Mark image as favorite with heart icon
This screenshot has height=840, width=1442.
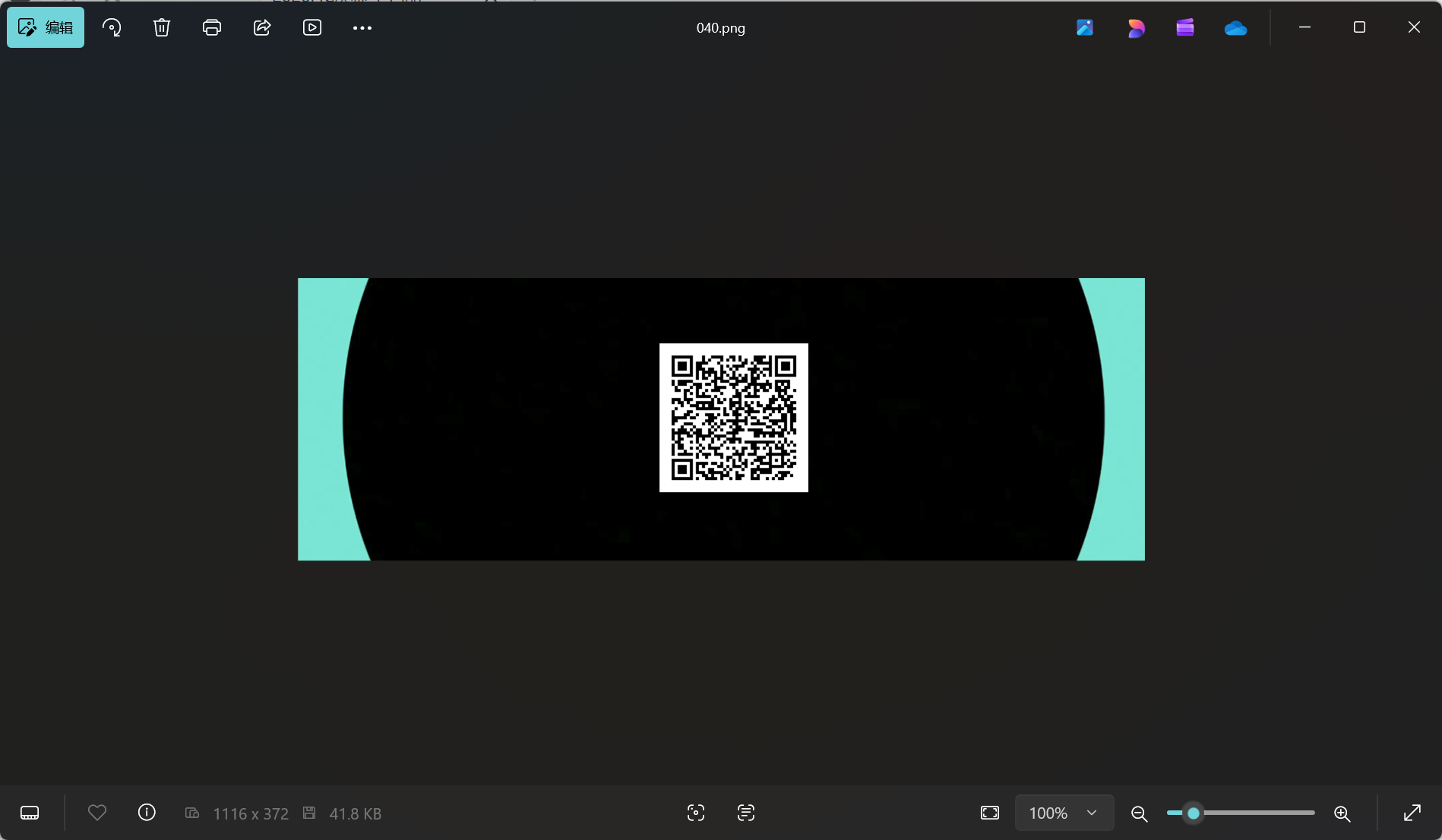pos(97,813)
